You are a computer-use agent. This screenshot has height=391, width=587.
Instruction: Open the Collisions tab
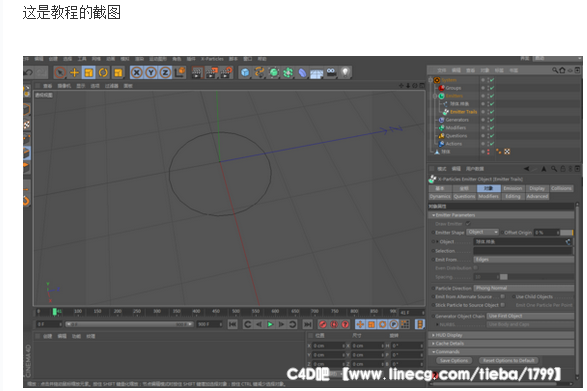point(561,188)
